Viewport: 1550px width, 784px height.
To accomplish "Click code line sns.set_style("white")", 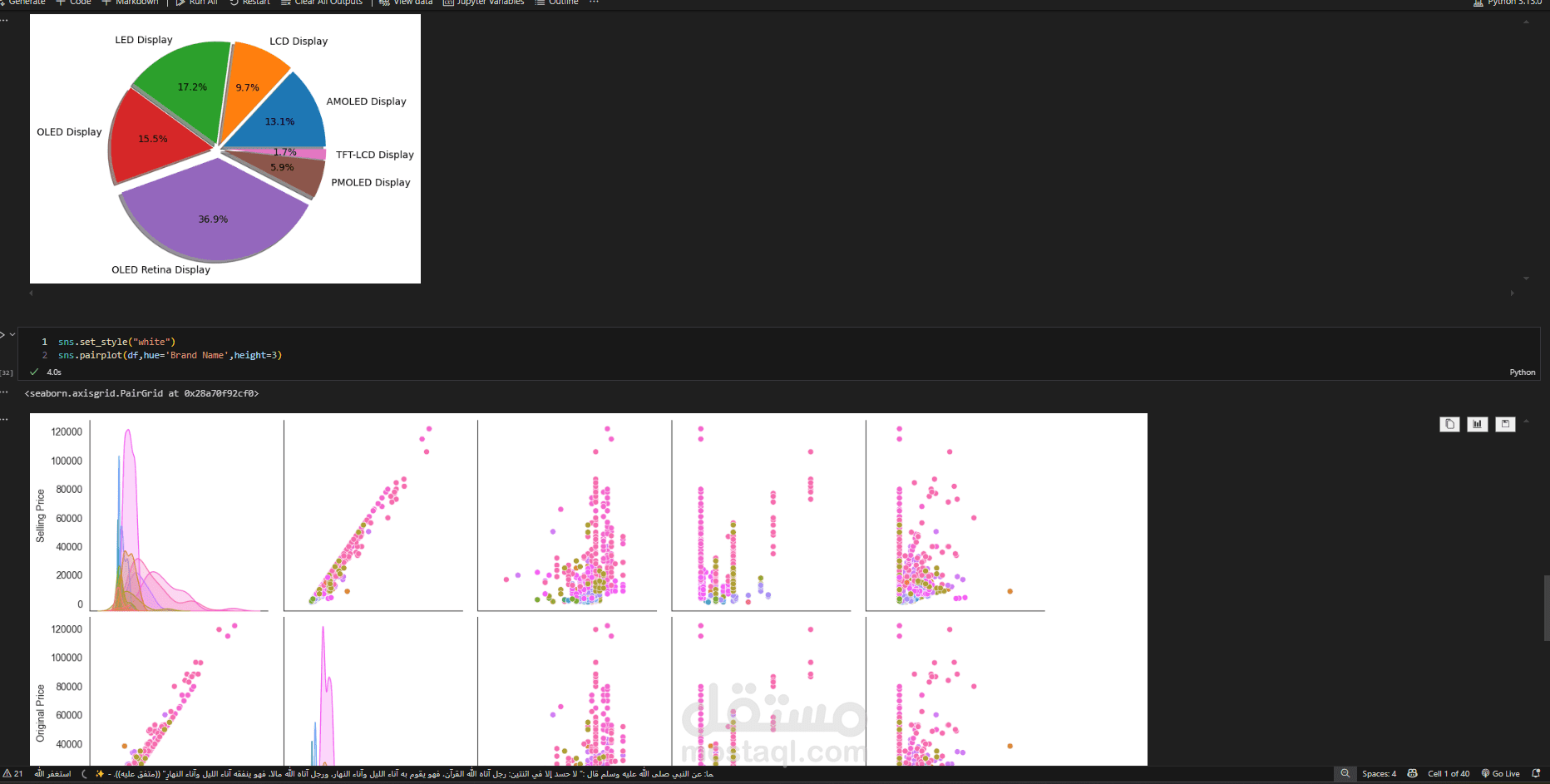I will 116,342.
